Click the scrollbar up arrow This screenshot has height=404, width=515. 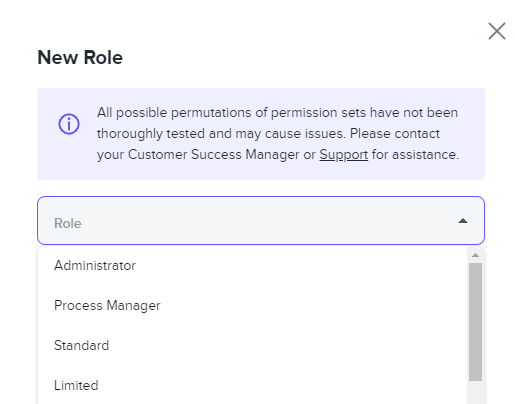[x=475, y=255]
